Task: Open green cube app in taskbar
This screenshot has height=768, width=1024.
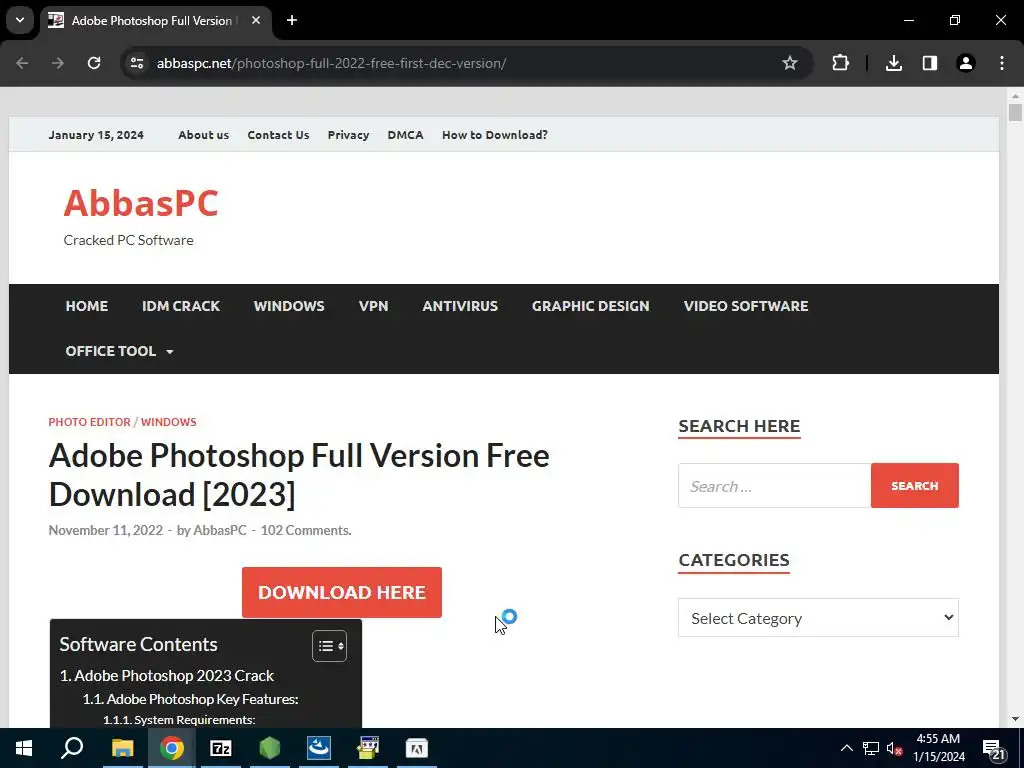Action: (x=270, y=748)
